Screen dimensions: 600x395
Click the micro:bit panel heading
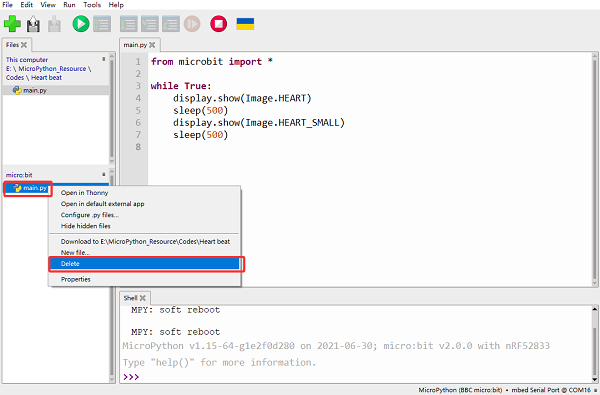pos(19,175)
